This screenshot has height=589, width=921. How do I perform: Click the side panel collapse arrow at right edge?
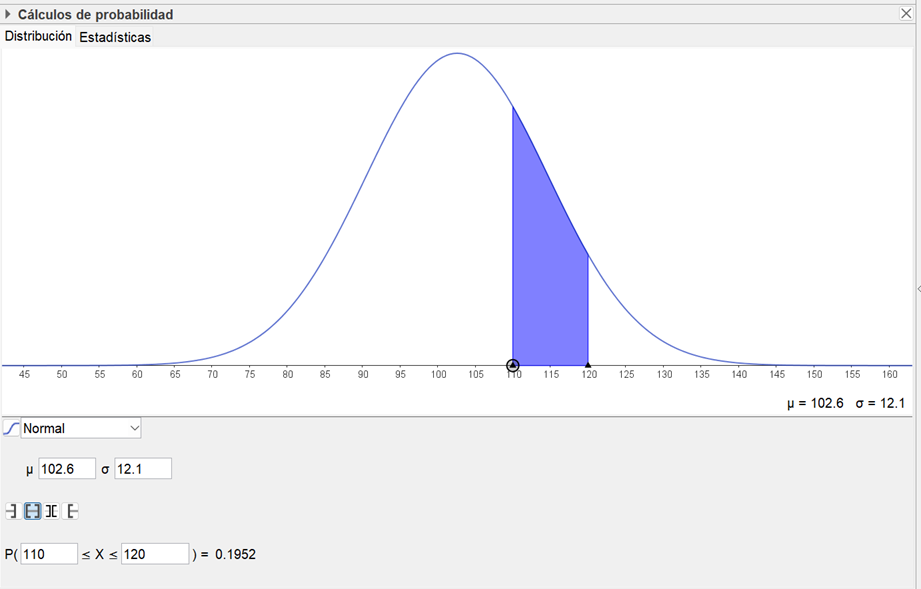[919, 289]
